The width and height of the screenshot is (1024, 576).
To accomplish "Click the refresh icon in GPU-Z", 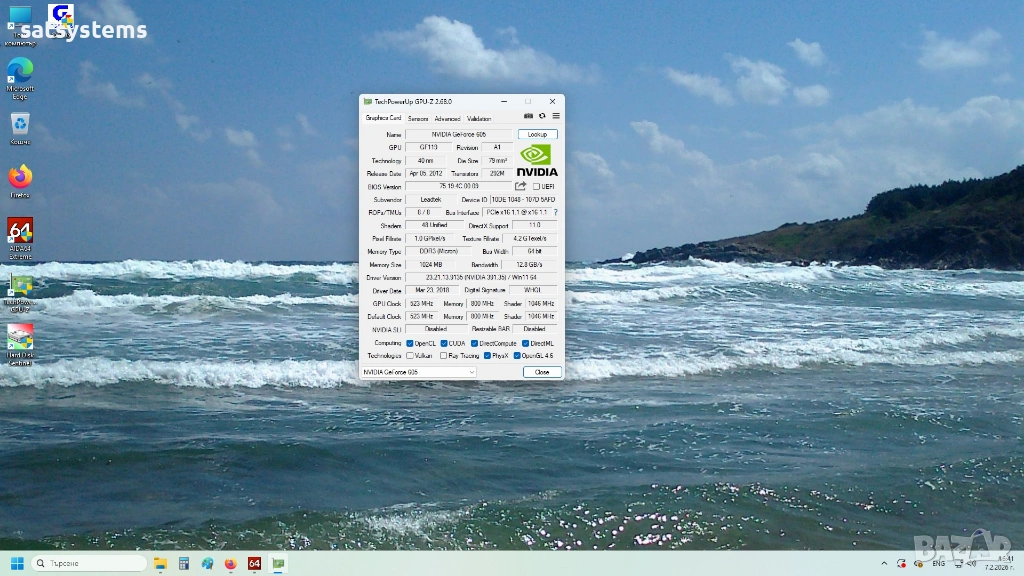I will tap(542, 116).
